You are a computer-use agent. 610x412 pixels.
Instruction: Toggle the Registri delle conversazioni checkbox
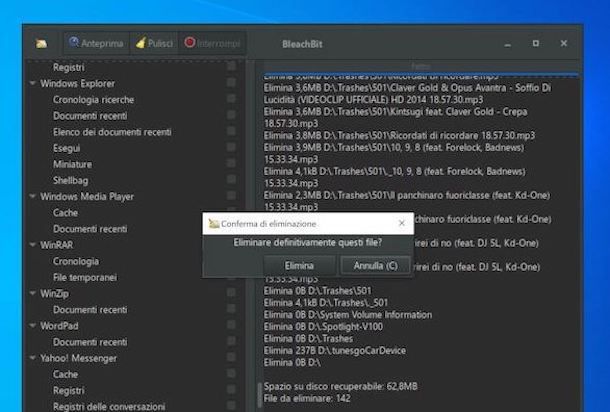click(231, 405)
